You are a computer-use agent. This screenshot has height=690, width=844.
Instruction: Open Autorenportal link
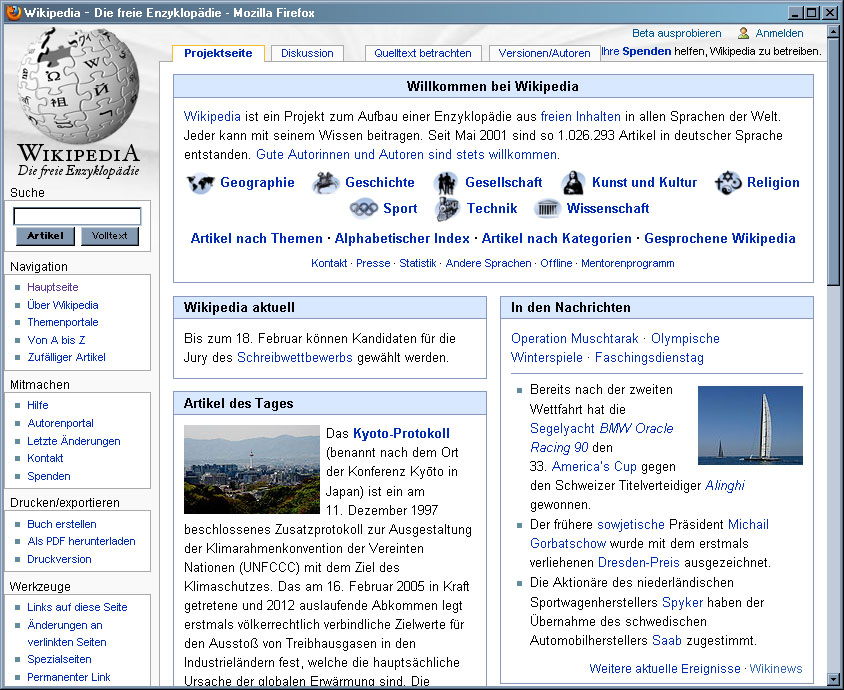[60, 424]
